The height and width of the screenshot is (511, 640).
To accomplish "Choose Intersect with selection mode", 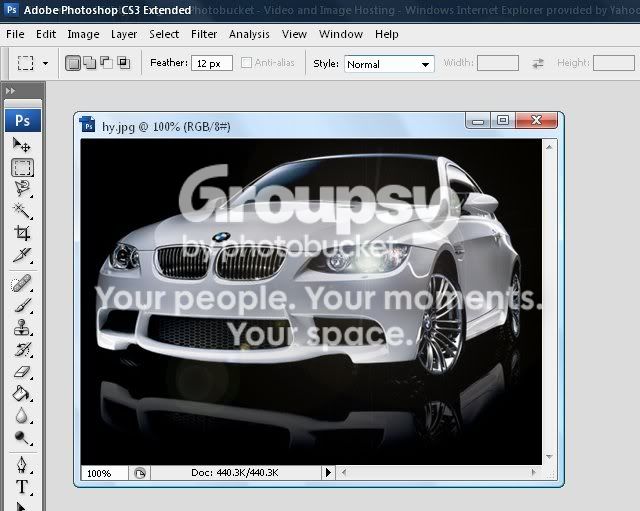I will 123,62.
